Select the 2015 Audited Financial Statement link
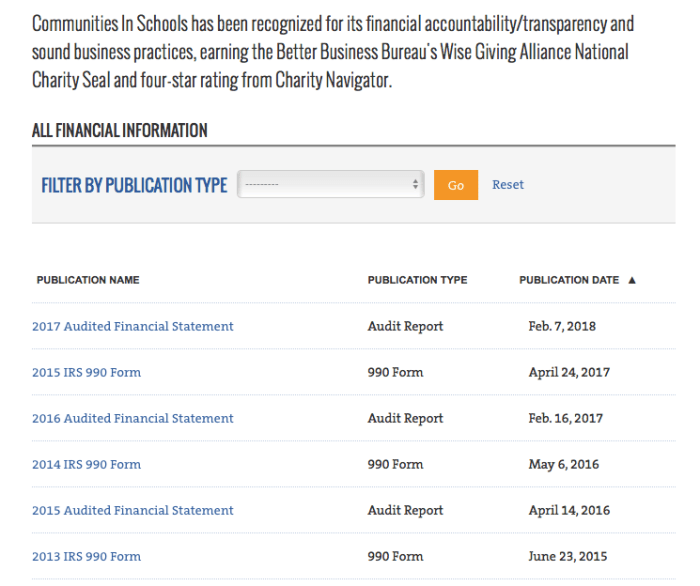The height and width of the screenshot is (586, 700). pyautogui.click(x=133, y=510)
